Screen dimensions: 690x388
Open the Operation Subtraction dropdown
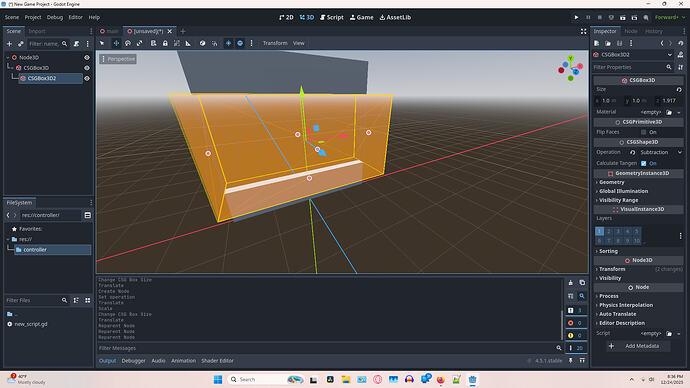[660, 152]
